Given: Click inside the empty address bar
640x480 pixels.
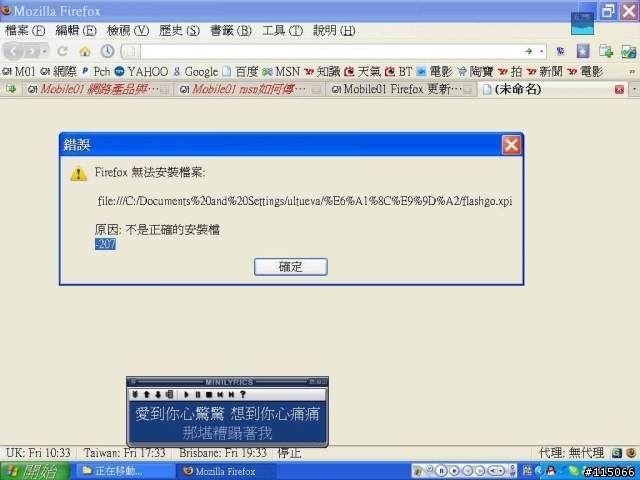Looking at the screenshot, I should [331, 51].
